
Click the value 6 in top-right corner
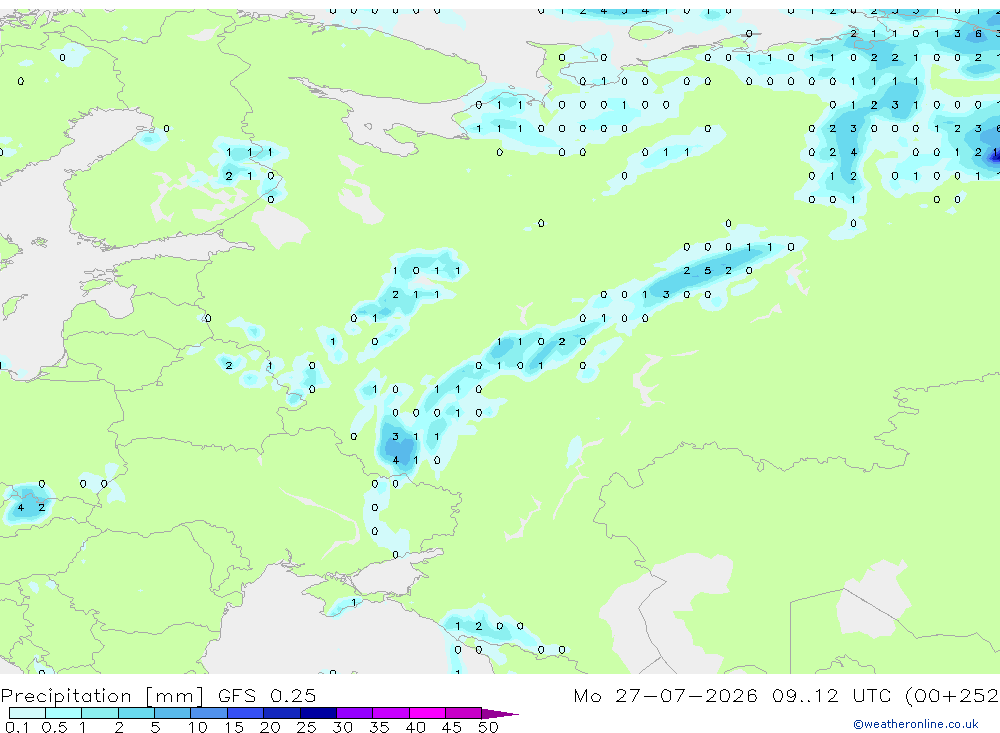(978, 34)
